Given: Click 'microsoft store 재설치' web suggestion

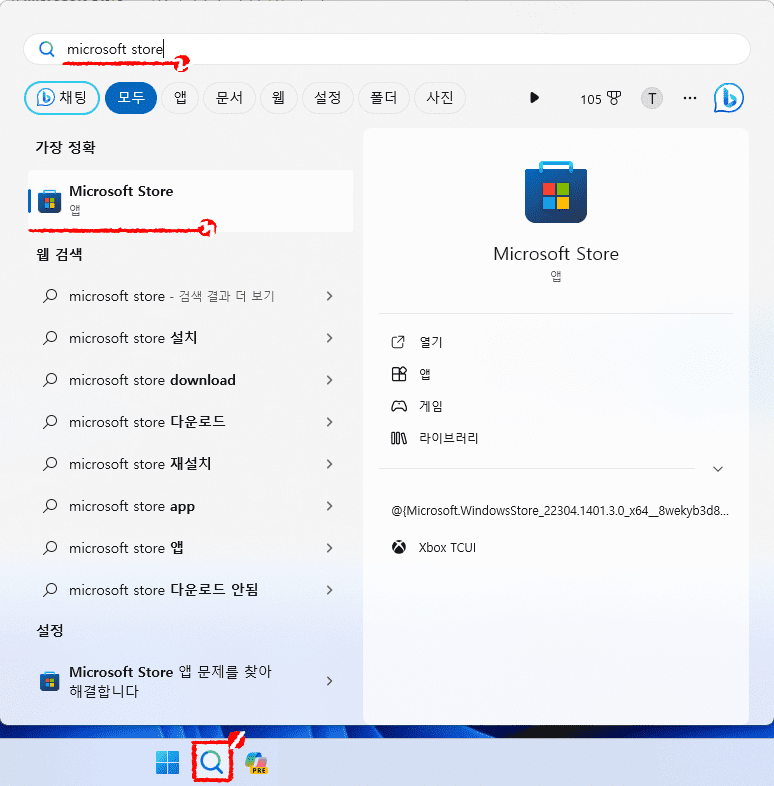Looking at the screenshot, I should click(190, 464).
